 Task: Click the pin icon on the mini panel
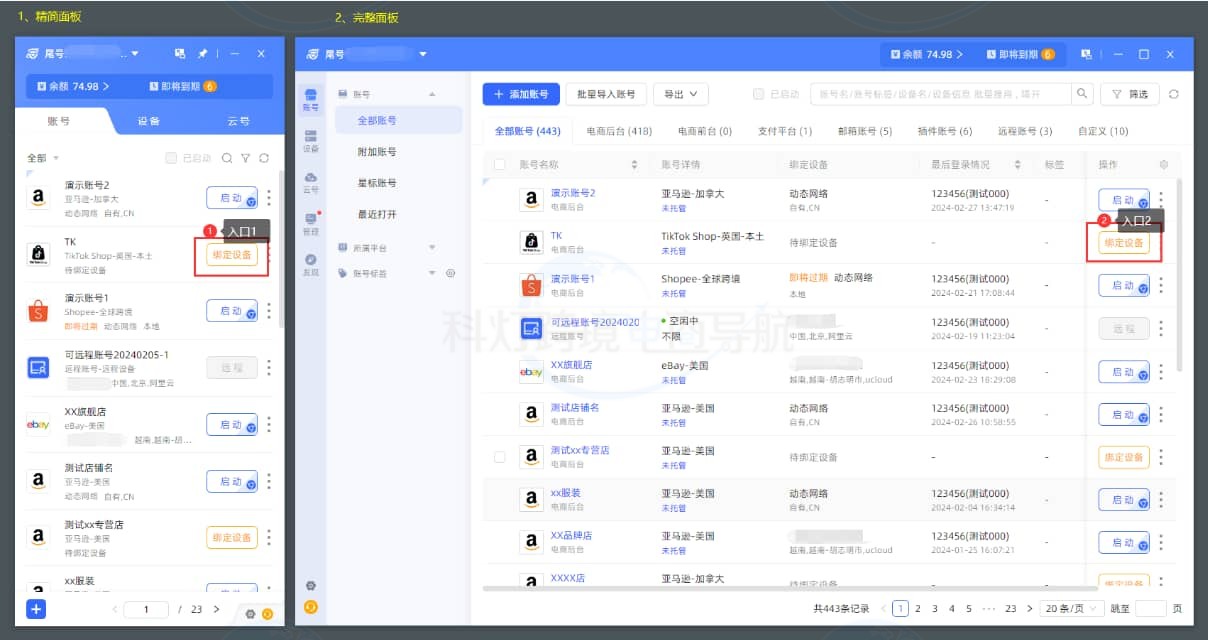204,53
